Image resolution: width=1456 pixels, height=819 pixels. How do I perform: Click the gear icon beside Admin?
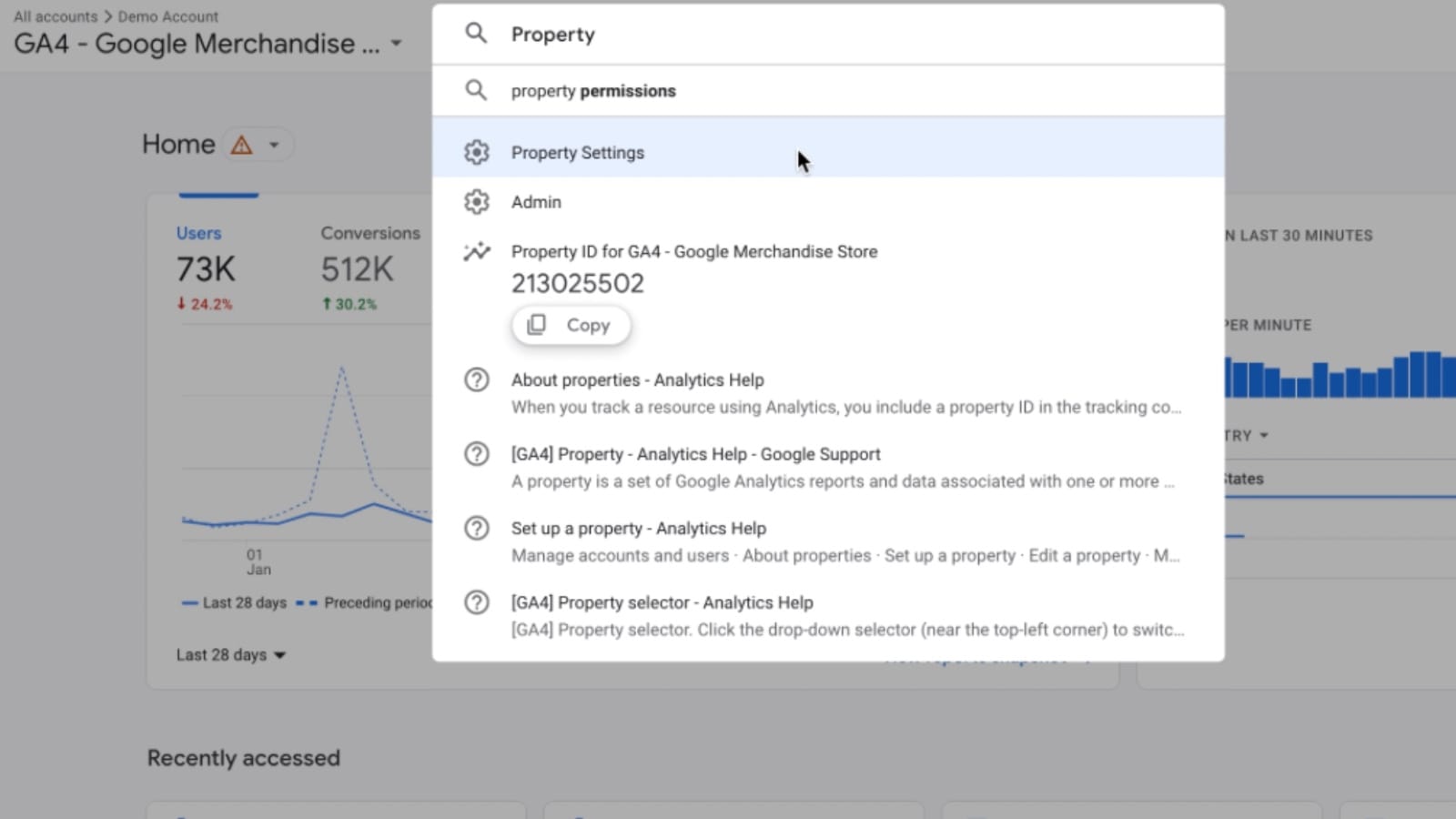[x=476, y=201]
